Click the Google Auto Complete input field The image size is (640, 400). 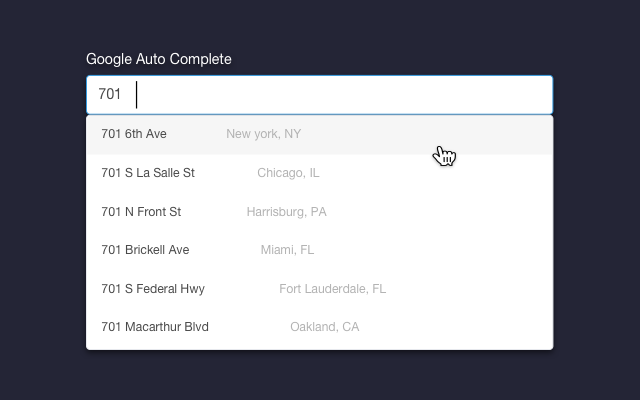pos(320,95)
